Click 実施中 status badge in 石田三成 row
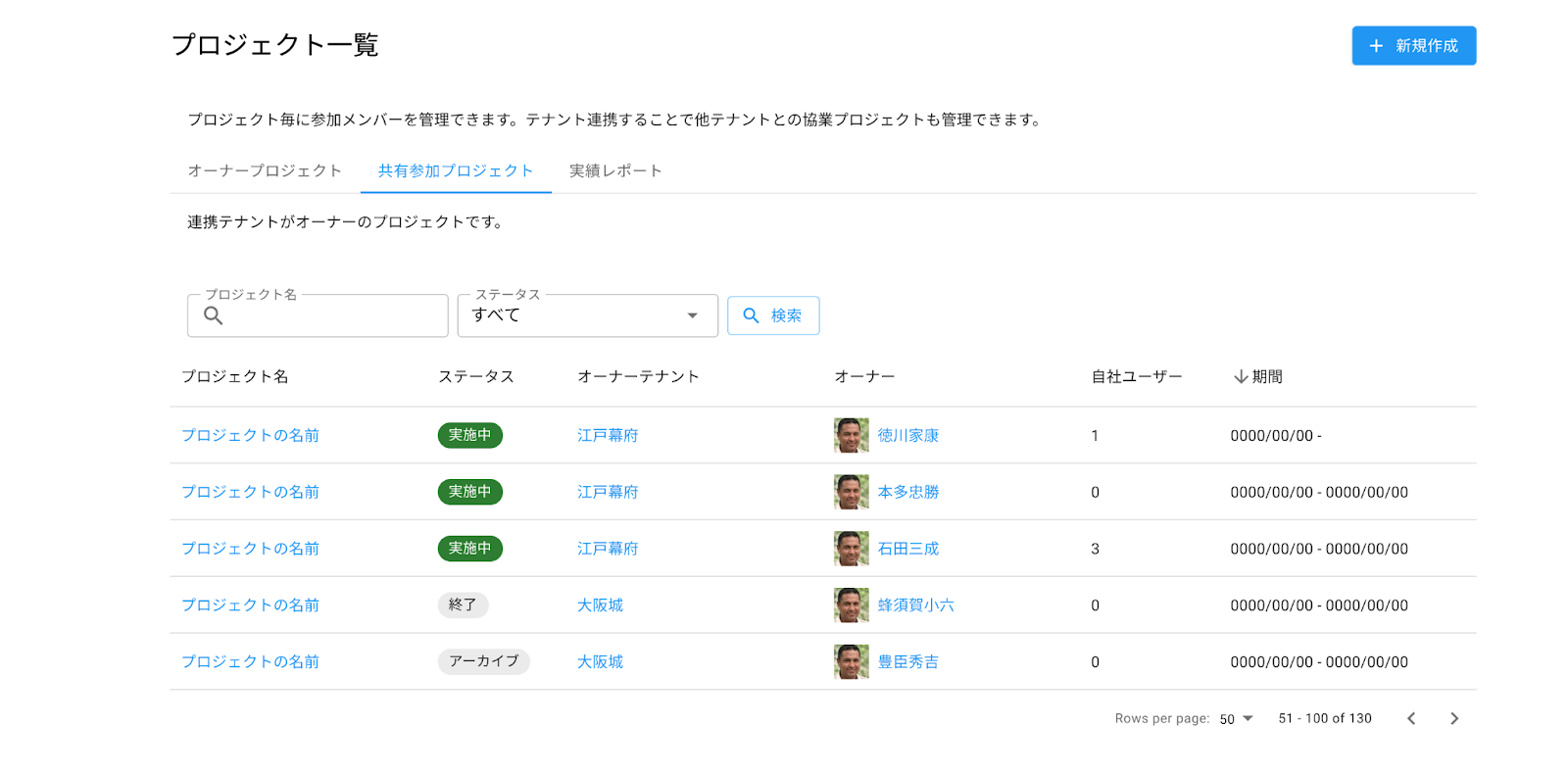 click(x=470, y=549)
